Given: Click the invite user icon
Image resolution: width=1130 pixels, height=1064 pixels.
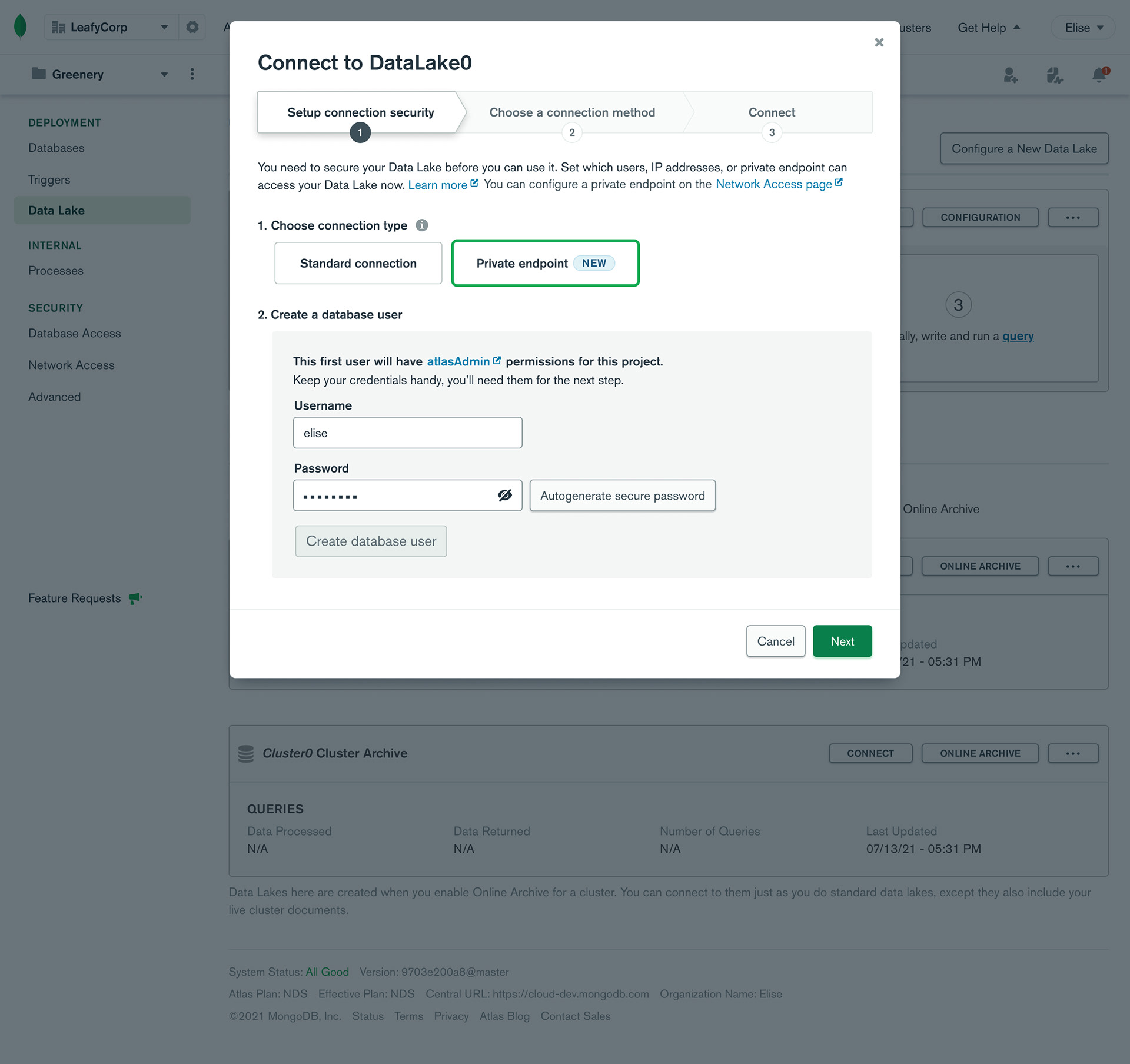Looking at the screenshot, I should point(1011,75).
